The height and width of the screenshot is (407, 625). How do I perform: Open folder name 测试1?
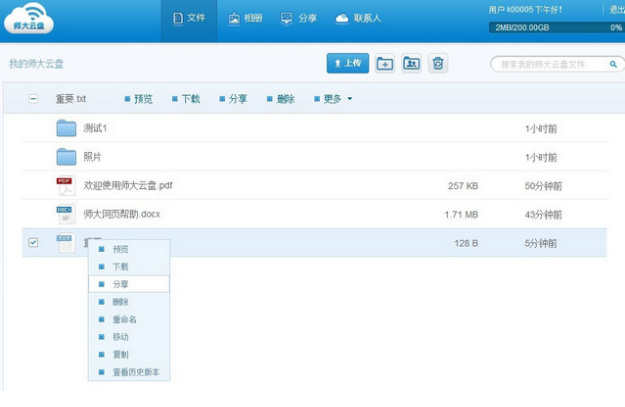[95, 128]
